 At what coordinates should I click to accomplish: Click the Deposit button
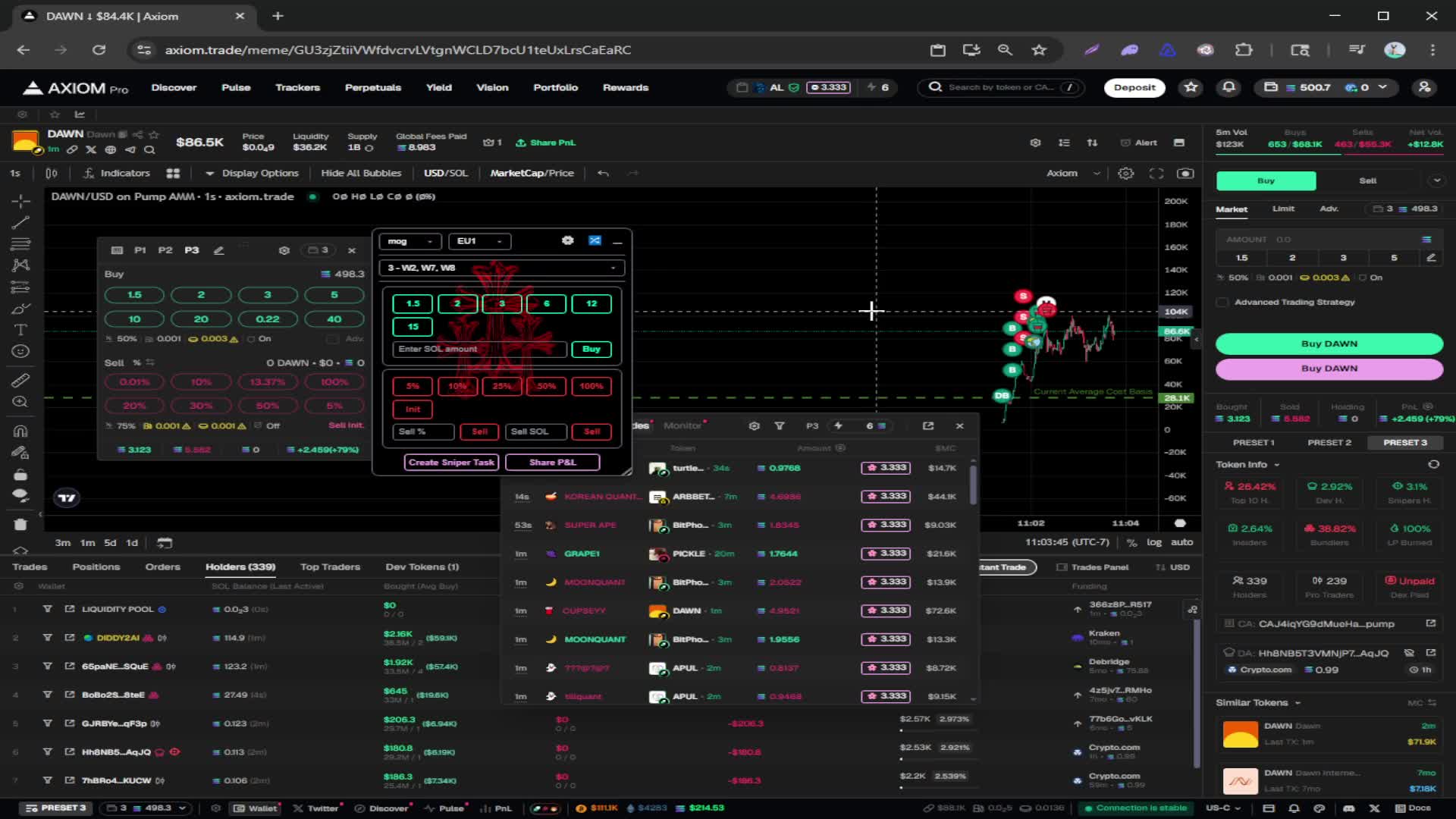coord(1134,87)
